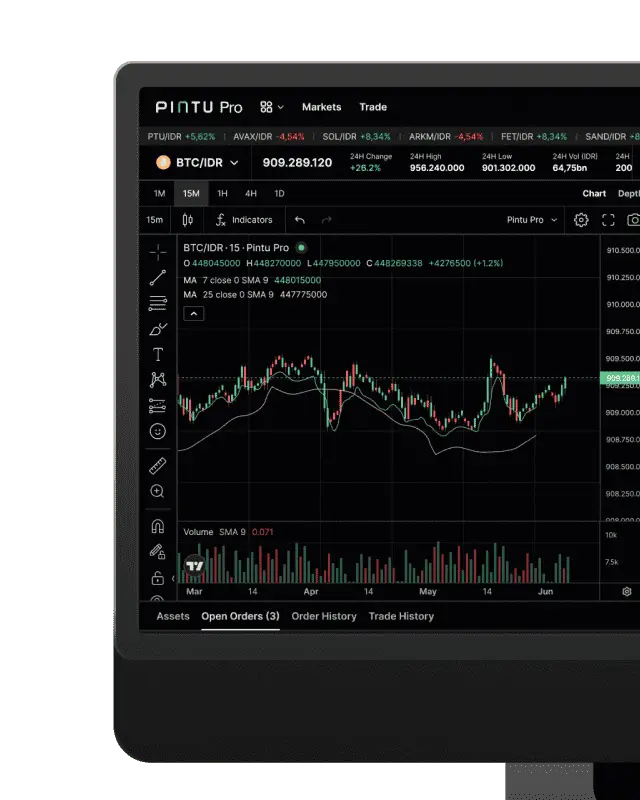Take a chart snapshot with camera
Image resolution: width=640 pixels, height=800 pixels.
point(634,220)
